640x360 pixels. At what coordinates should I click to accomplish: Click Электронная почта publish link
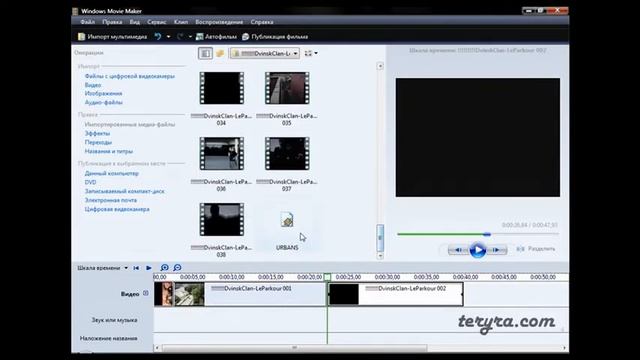[111, 200]
